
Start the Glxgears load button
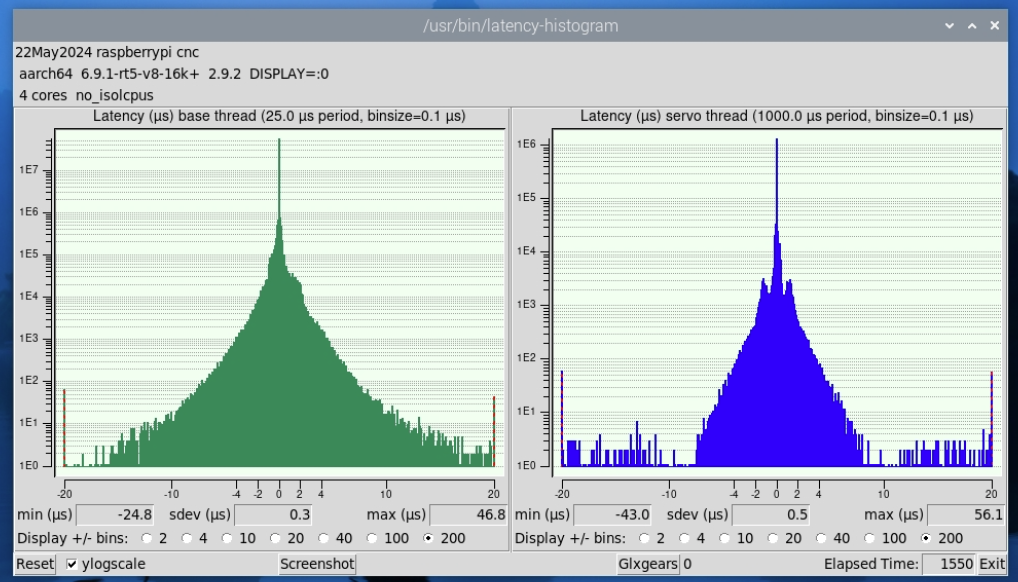point(648,564)
